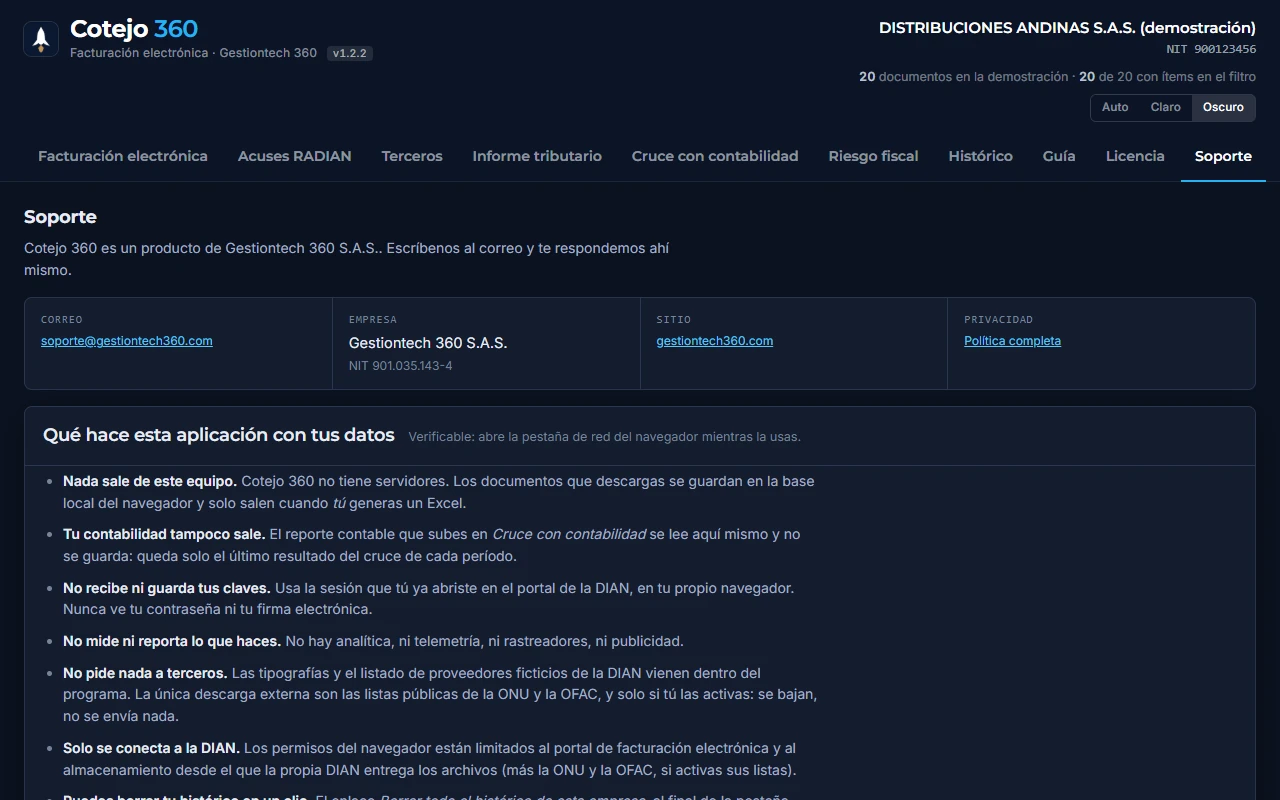Open the Terceros tab
Viewport: 1280px width, 800px height.
[412, 156]
